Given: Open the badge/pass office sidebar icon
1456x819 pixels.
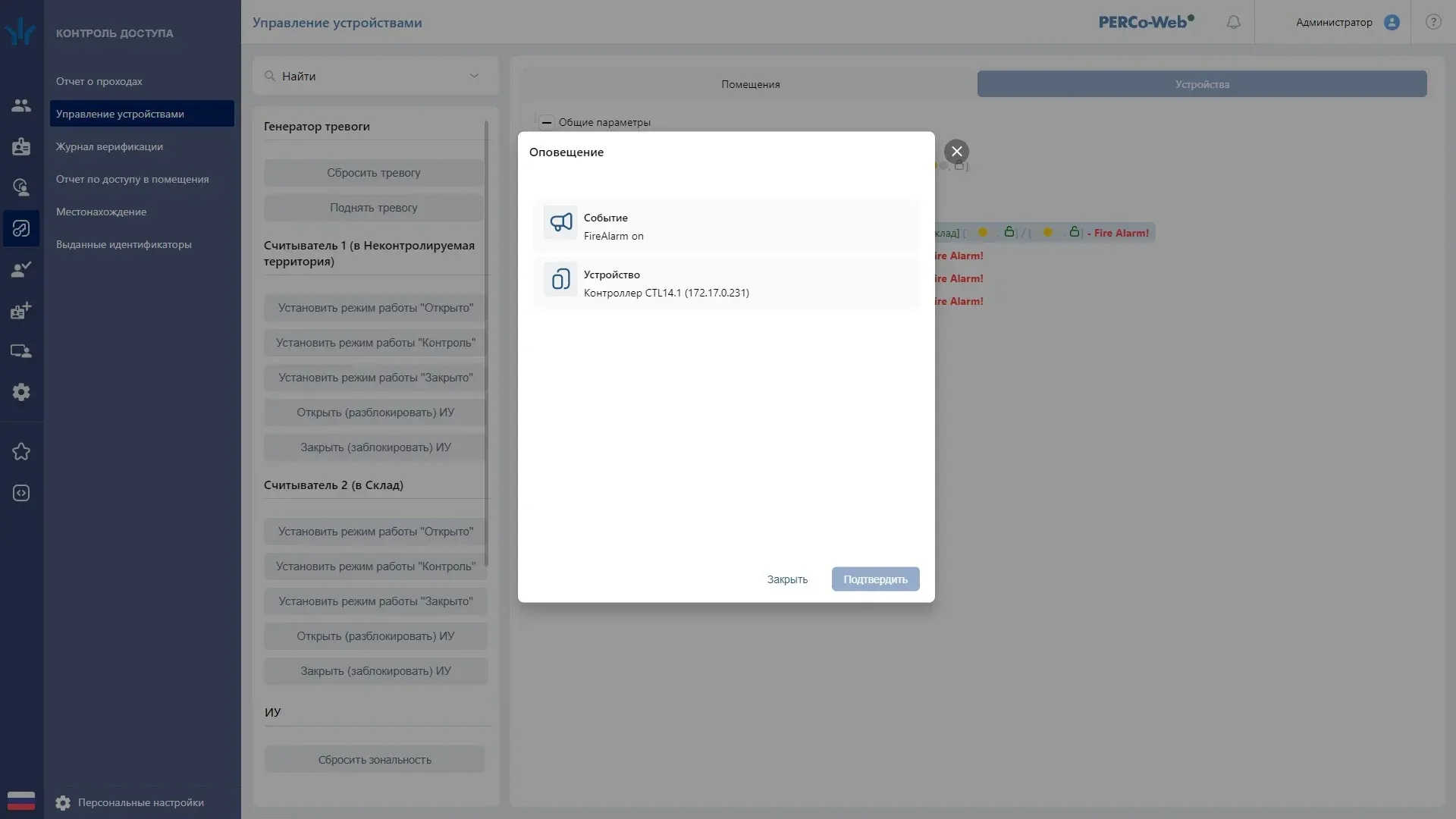Looking at the screenshot, I should click(21, 146).
